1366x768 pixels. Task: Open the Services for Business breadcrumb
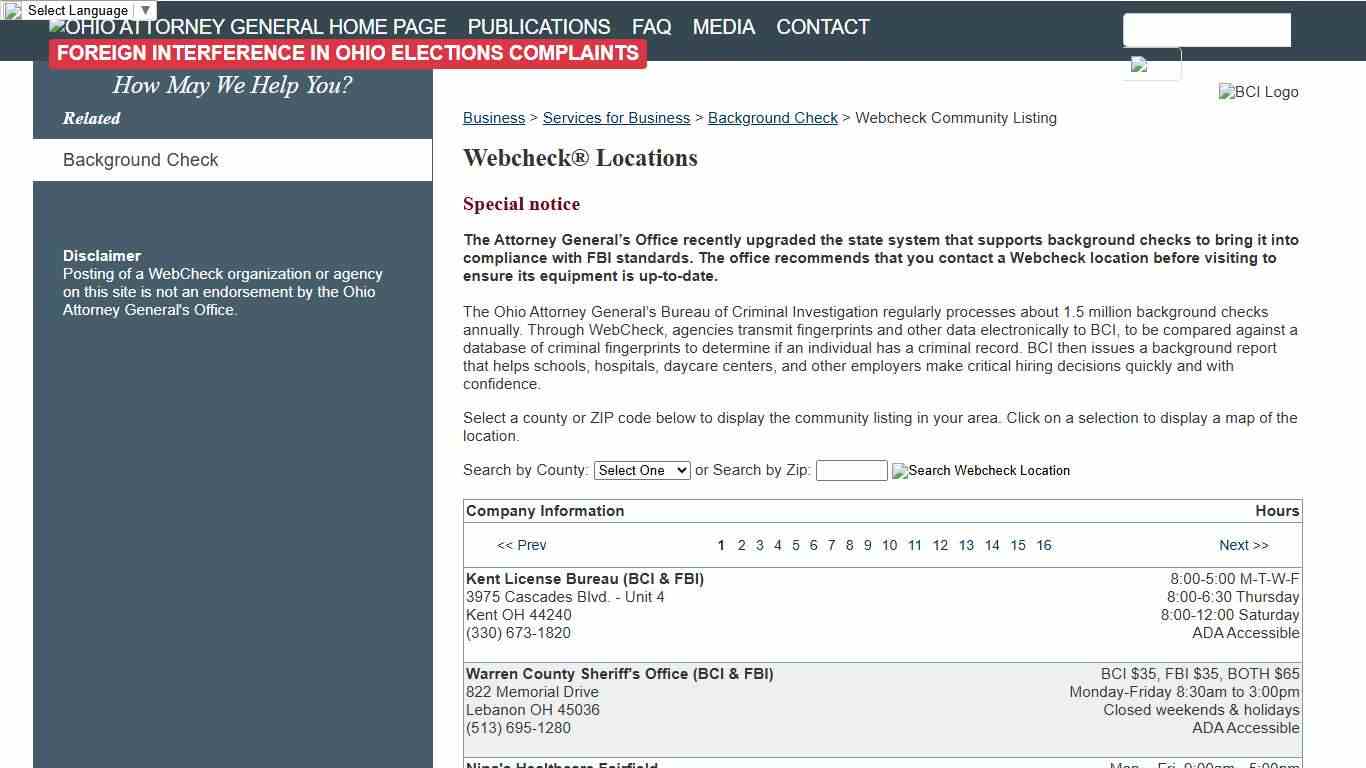tap(616, 117)
